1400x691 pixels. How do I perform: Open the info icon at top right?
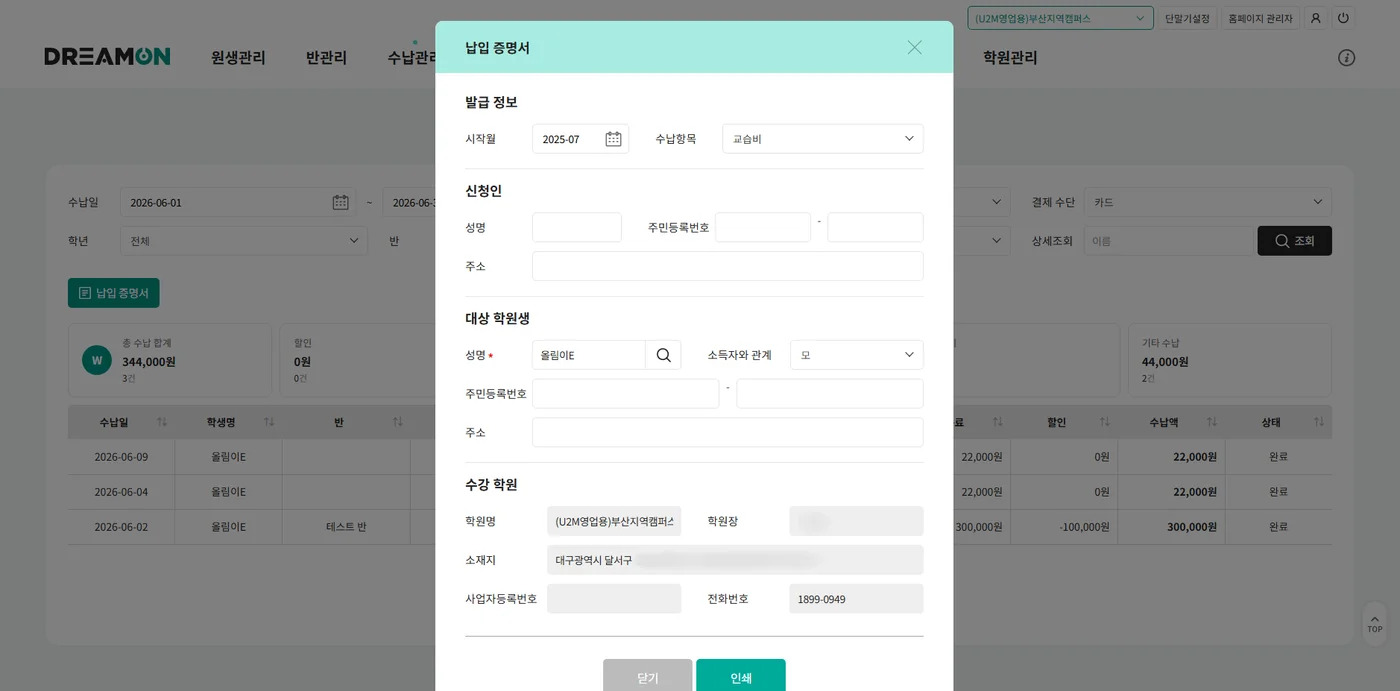(1347, 58)
